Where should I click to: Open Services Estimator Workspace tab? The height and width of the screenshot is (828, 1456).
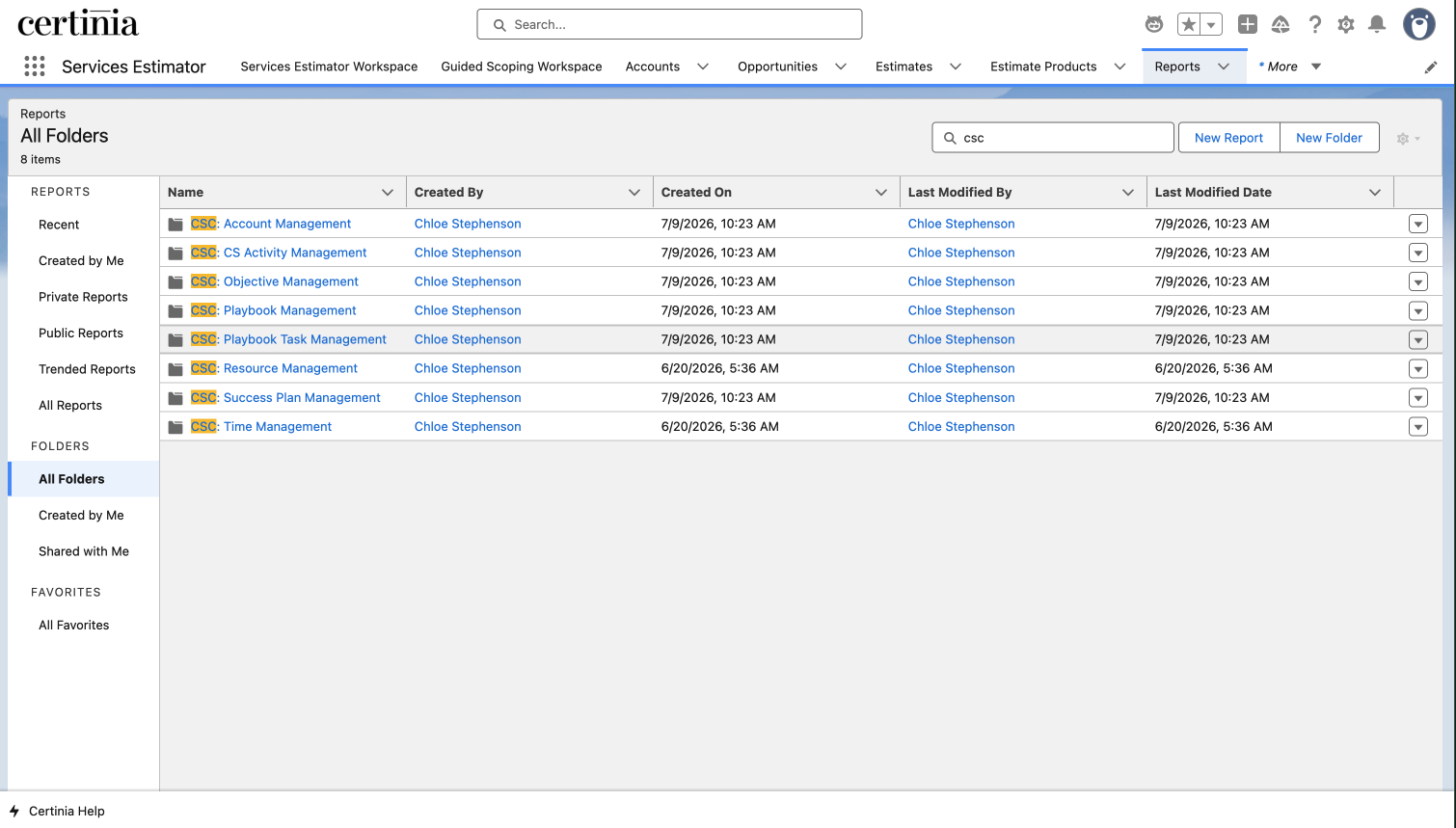point(329,67)
